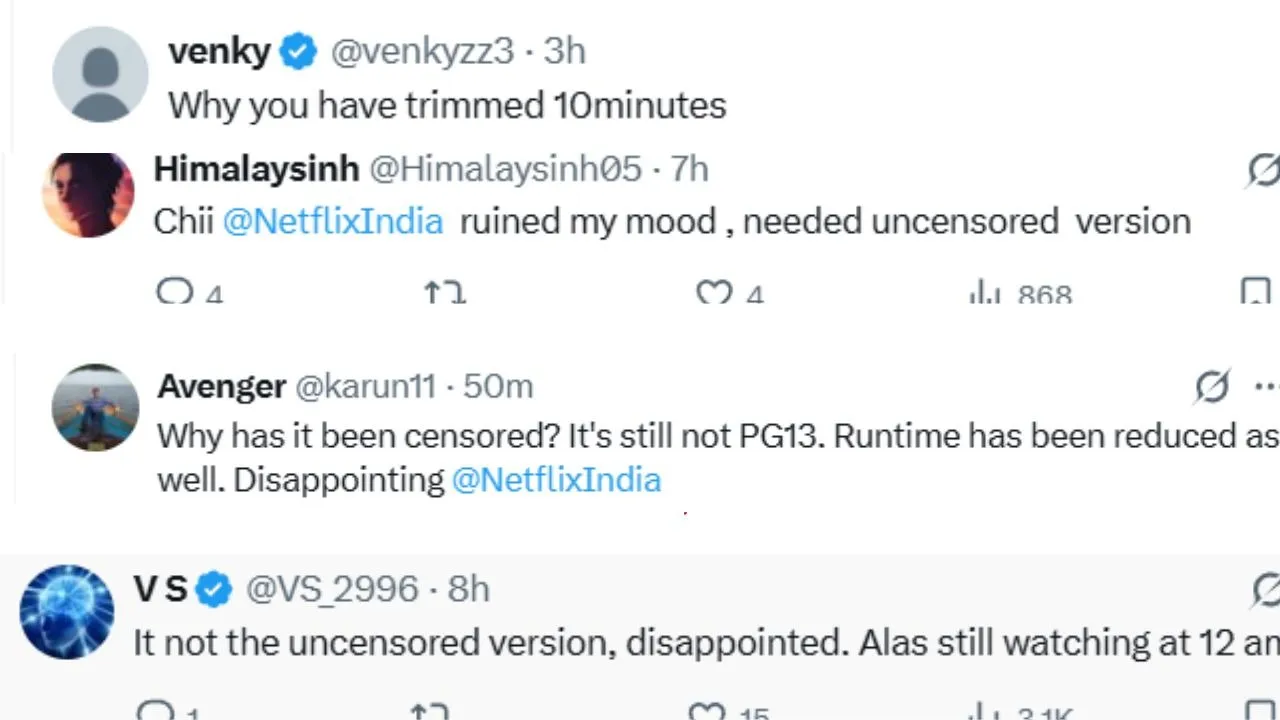Retweet Himalaysinh's tweet

(x=444, y=292)
